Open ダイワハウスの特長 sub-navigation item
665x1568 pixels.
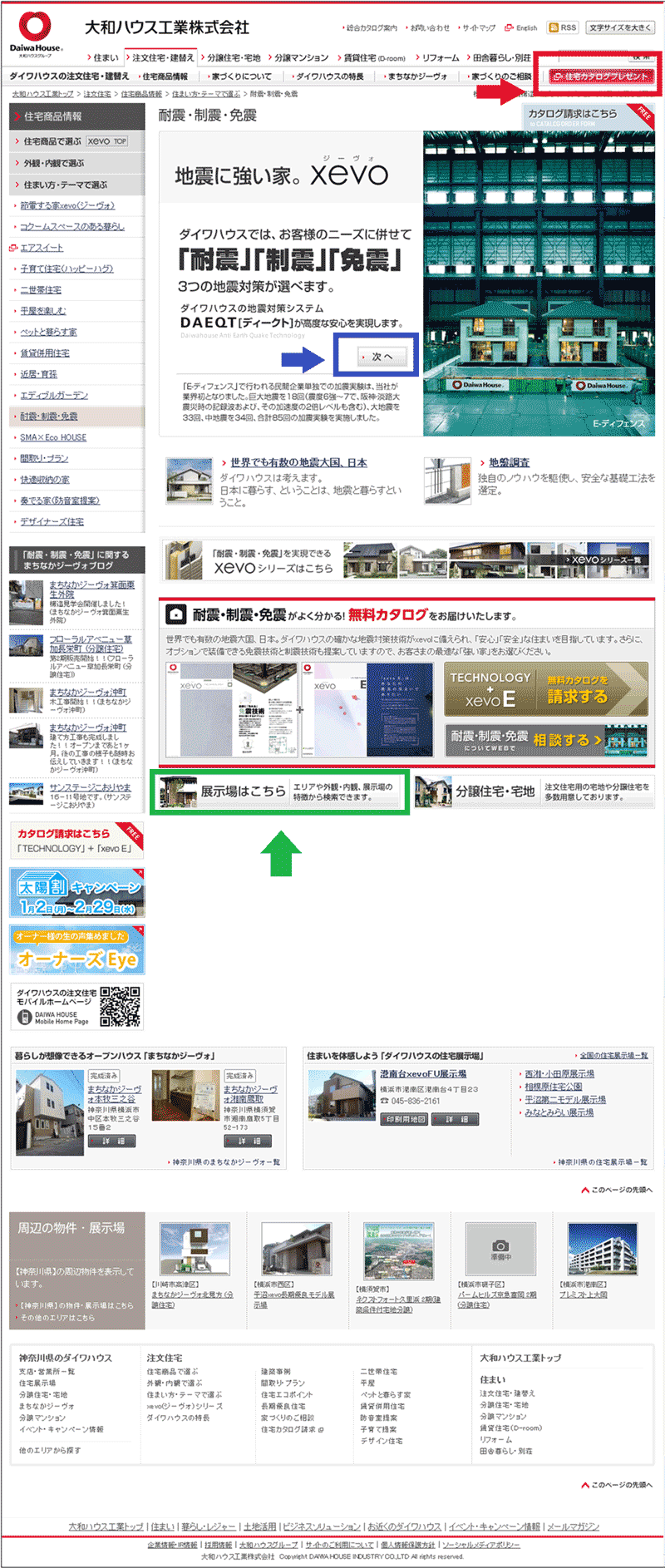328,76
